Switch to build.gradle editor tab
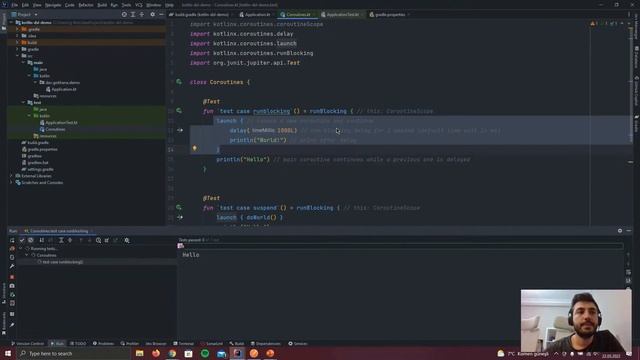640x360 pixels. pos(200,14)
